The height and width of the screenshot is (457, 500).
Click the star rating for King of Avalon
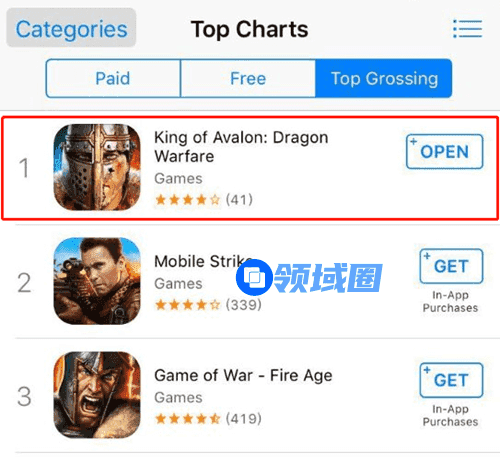188,200
